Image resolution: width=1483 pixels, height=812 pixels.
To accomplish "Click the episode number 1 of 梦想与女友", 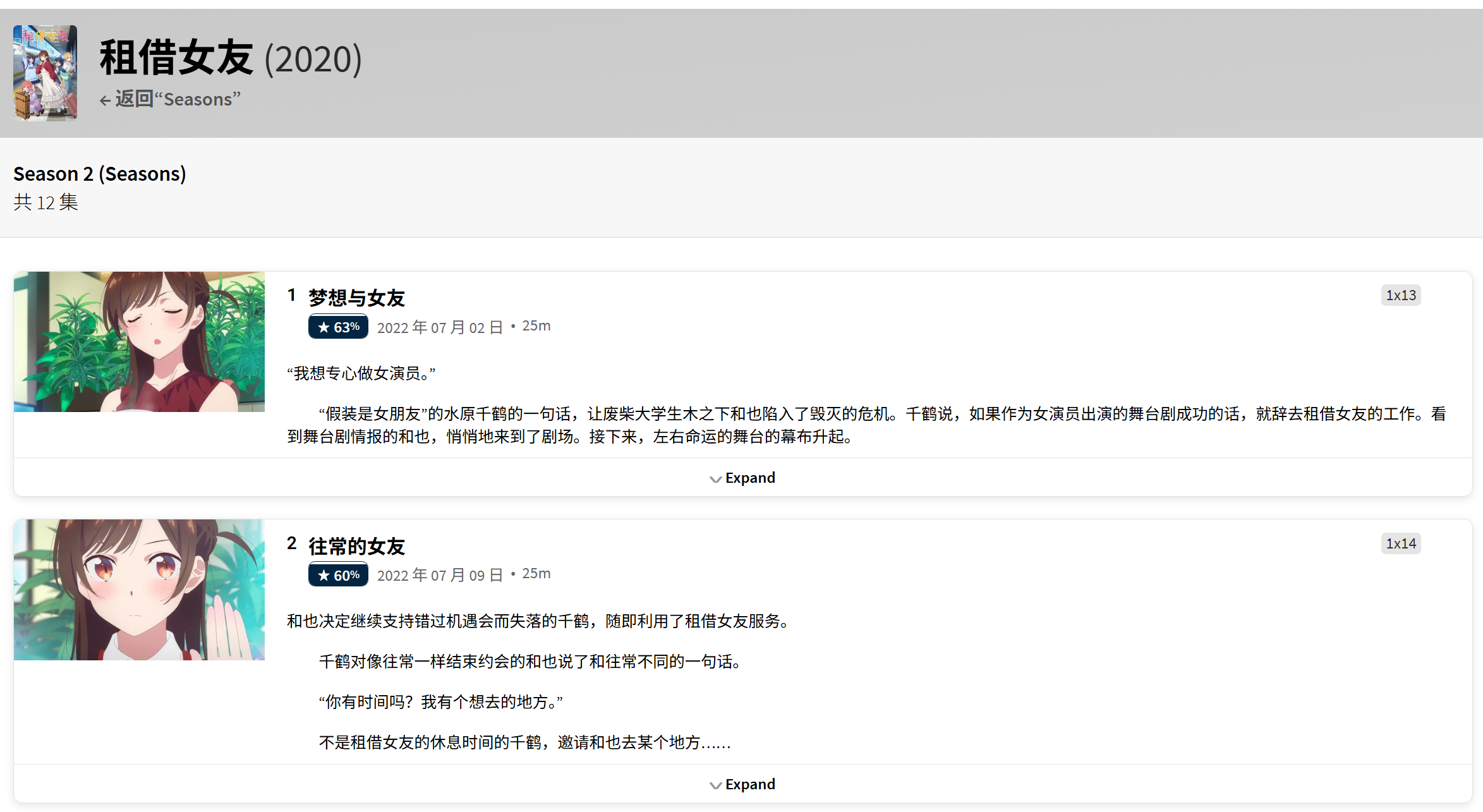I will tap(291, 295).
